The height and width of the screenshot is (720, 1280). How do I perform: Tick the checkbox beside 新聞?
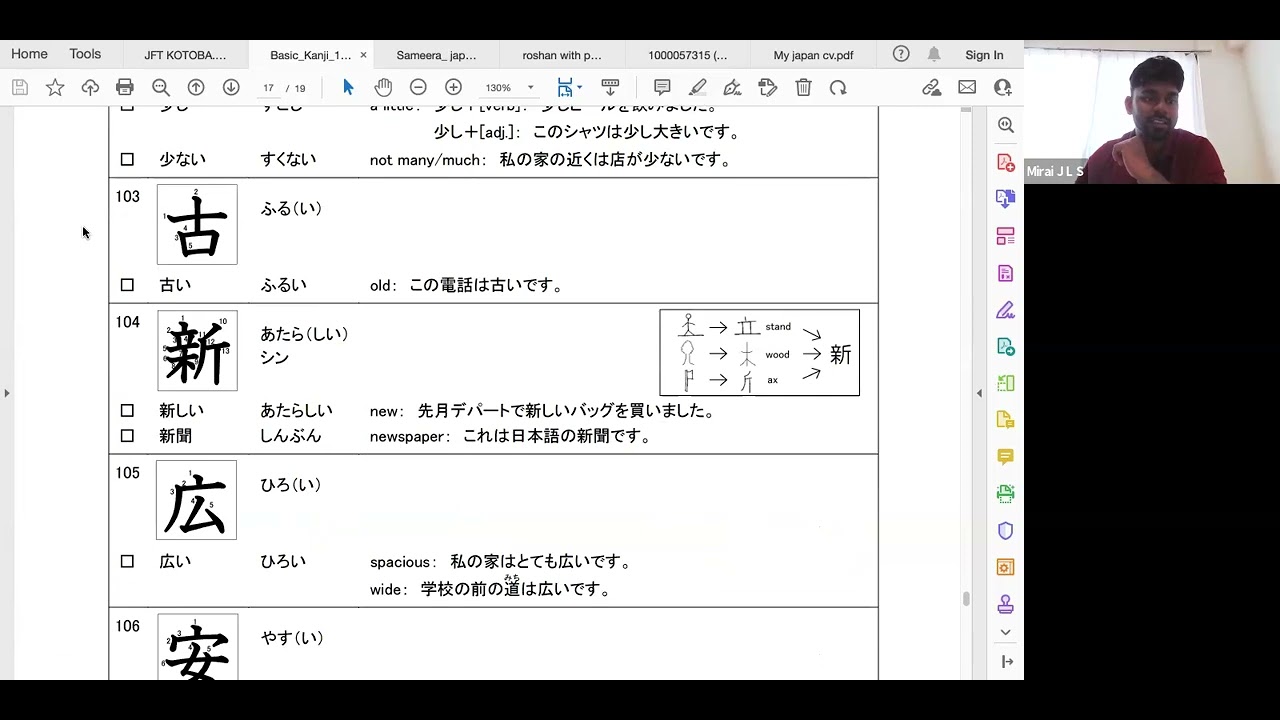click(127, 436)
